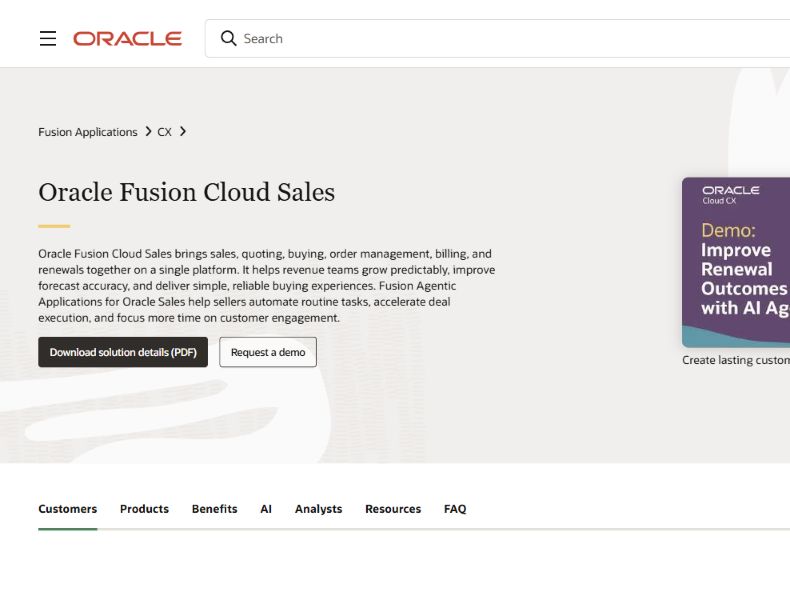Open CX breadcrumb link
Image resolution: width=790 pixels, height=600 pixels.
(x=164, y=132)
